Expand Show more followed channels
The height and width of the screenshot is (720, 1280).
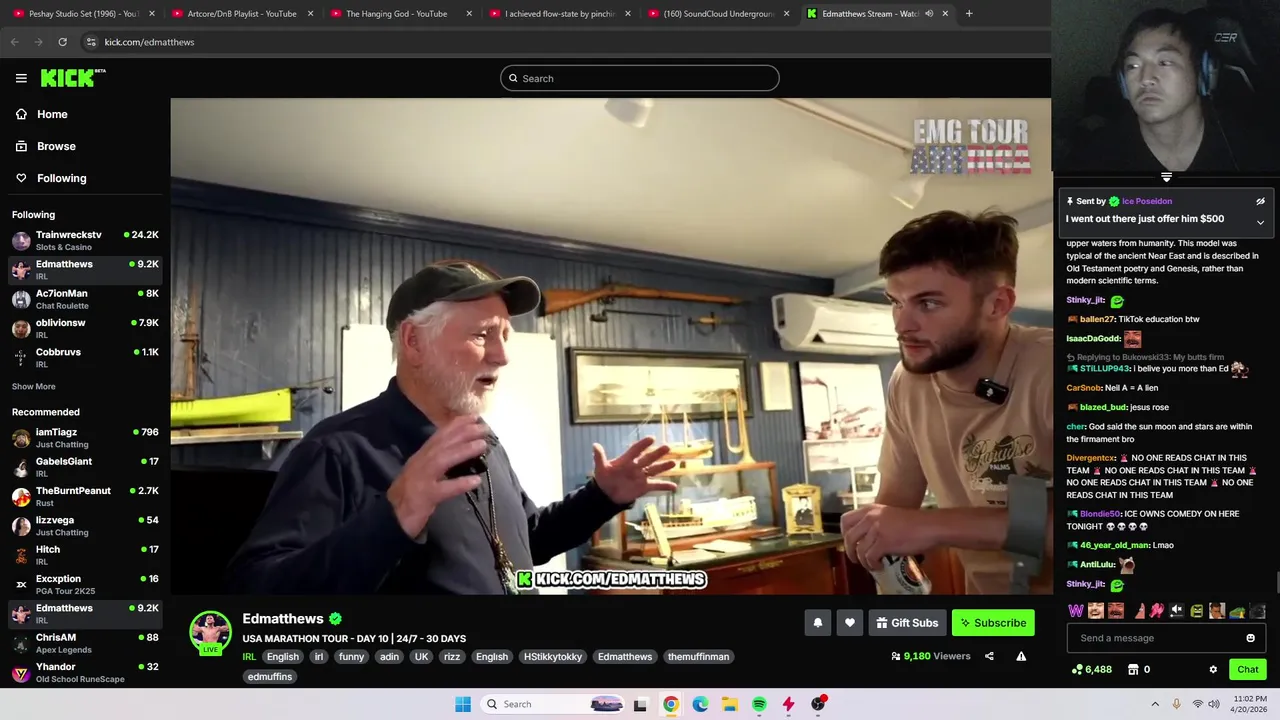33,386
